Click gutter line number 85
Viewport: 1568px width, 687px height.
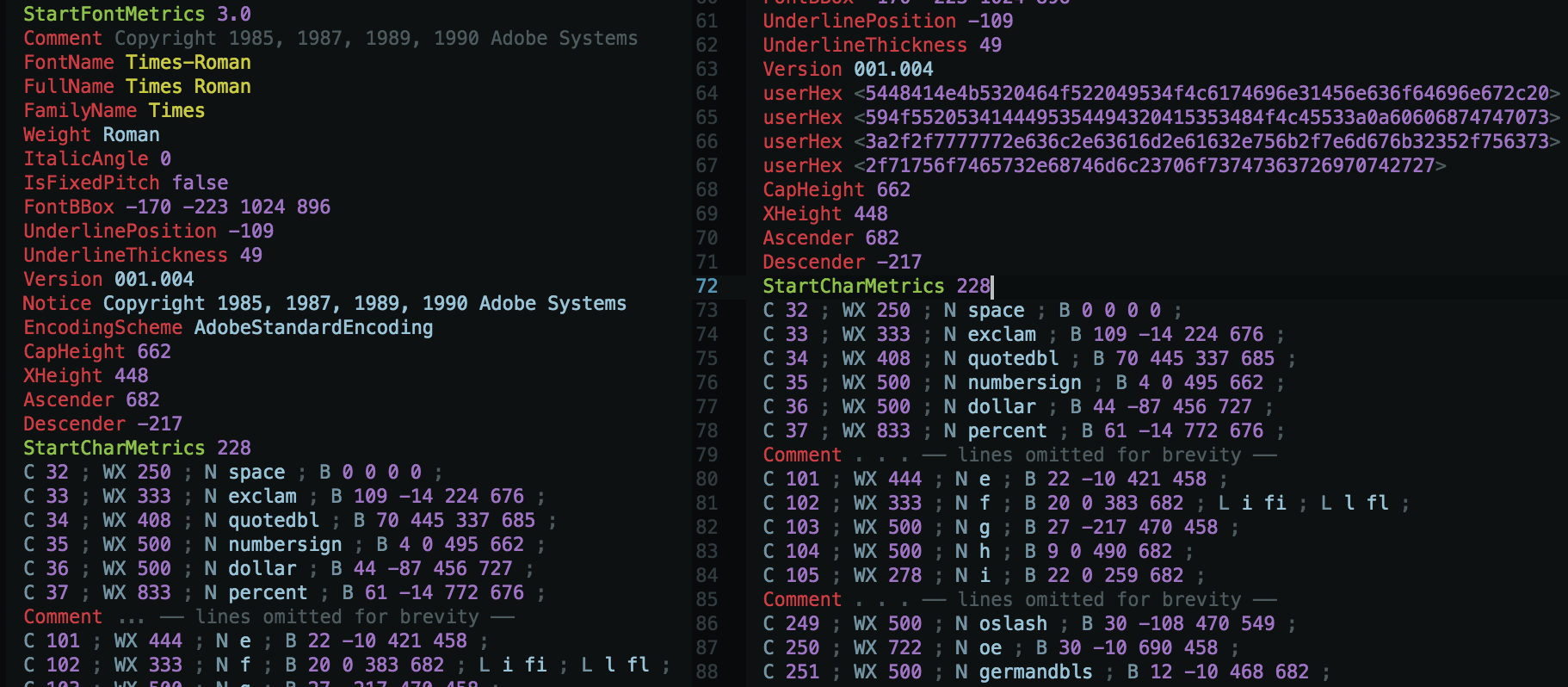click(707, 599)
